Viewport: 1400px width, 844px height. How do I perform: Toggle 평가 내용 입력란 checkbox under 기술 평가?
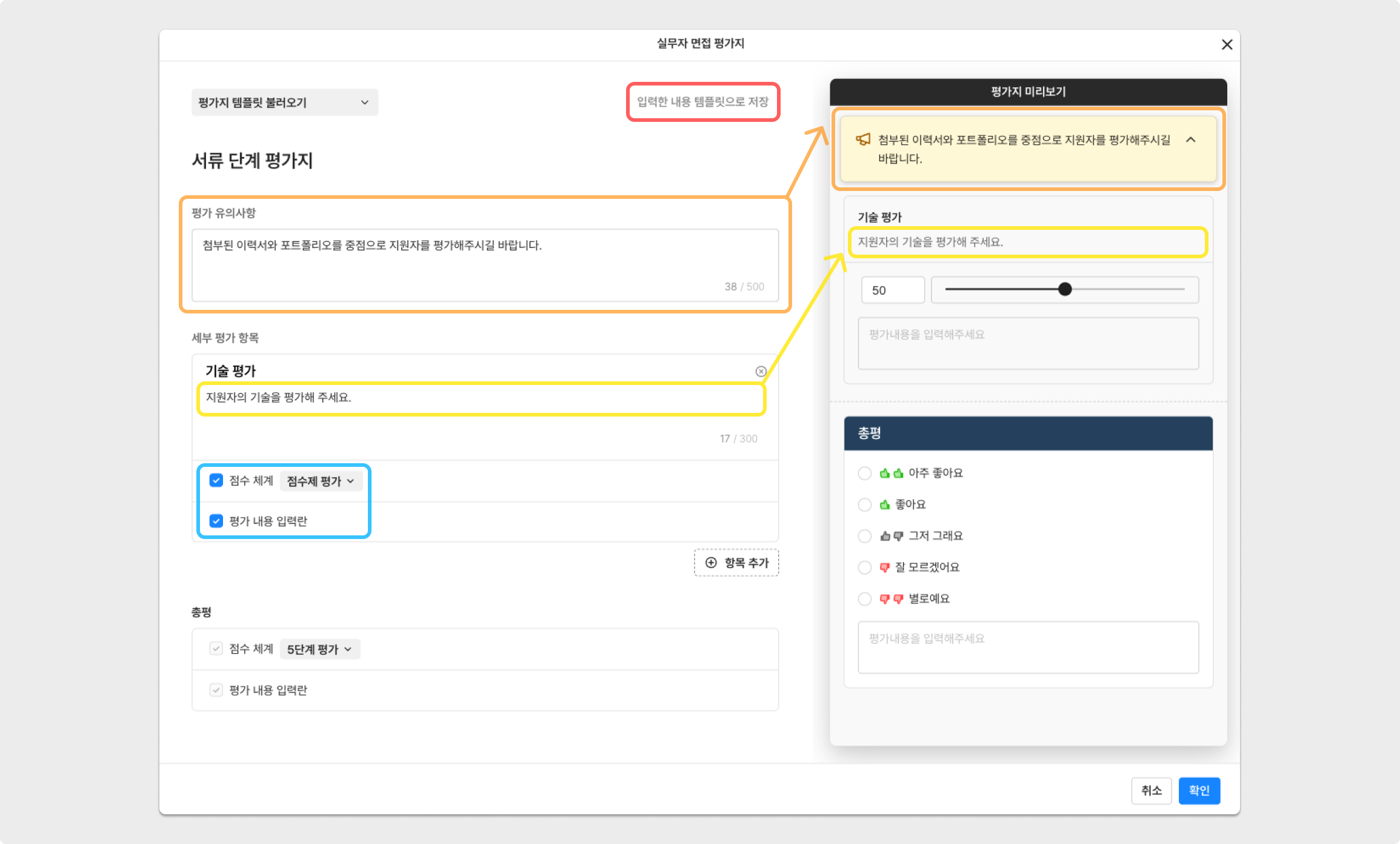(x=216, y=521)
